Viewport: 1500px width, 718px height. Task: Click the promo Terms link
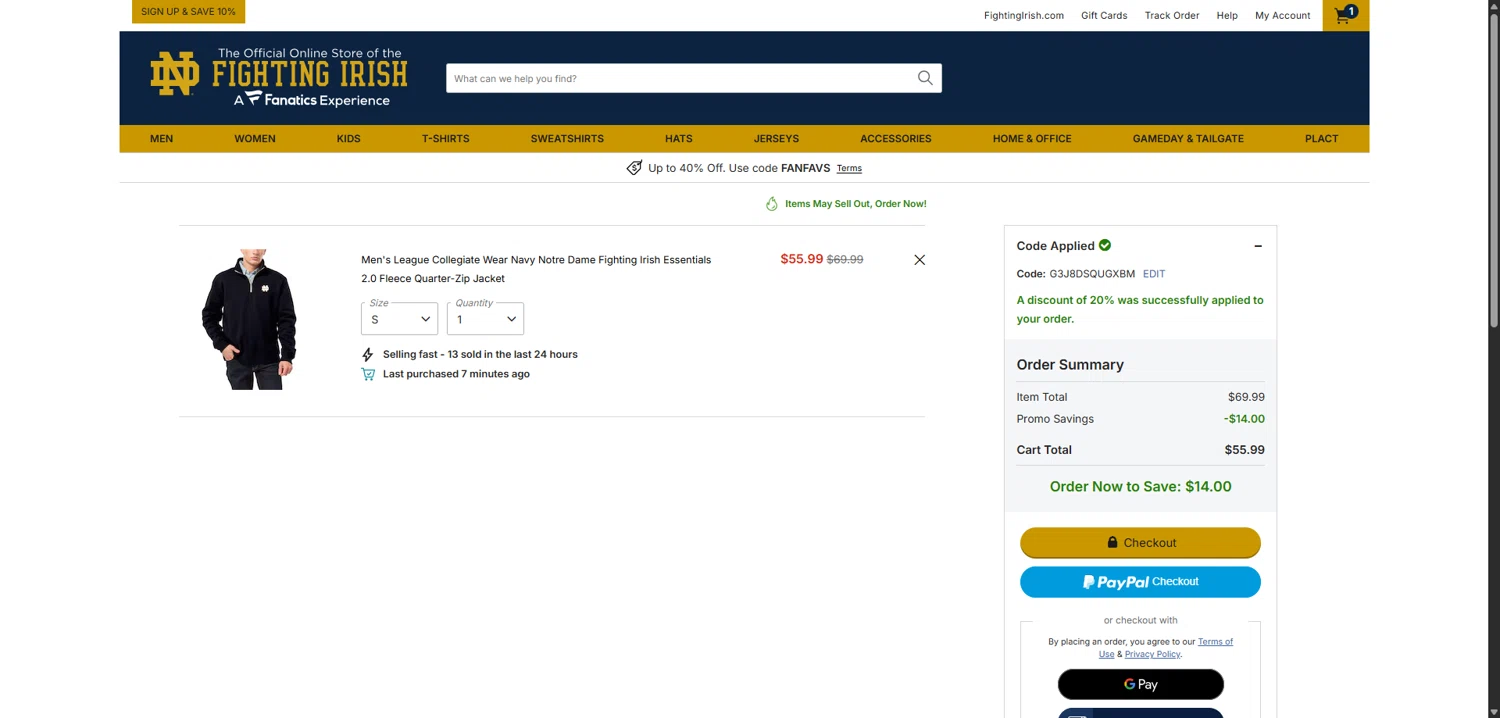click(x=849, y=168)
